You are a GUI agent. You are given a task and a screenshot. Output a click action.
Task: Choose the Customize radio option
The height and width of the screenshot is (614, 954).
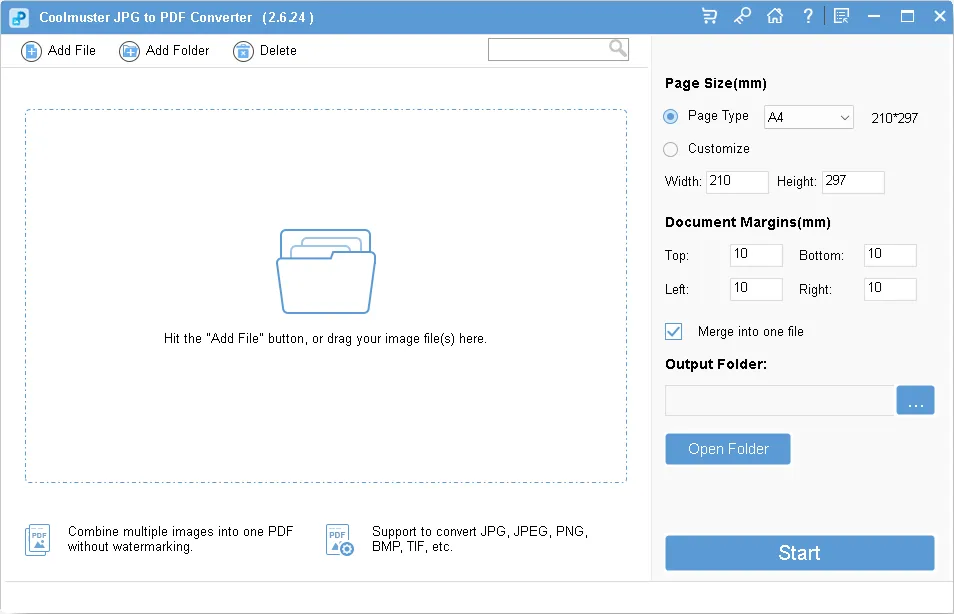[671, 149]
